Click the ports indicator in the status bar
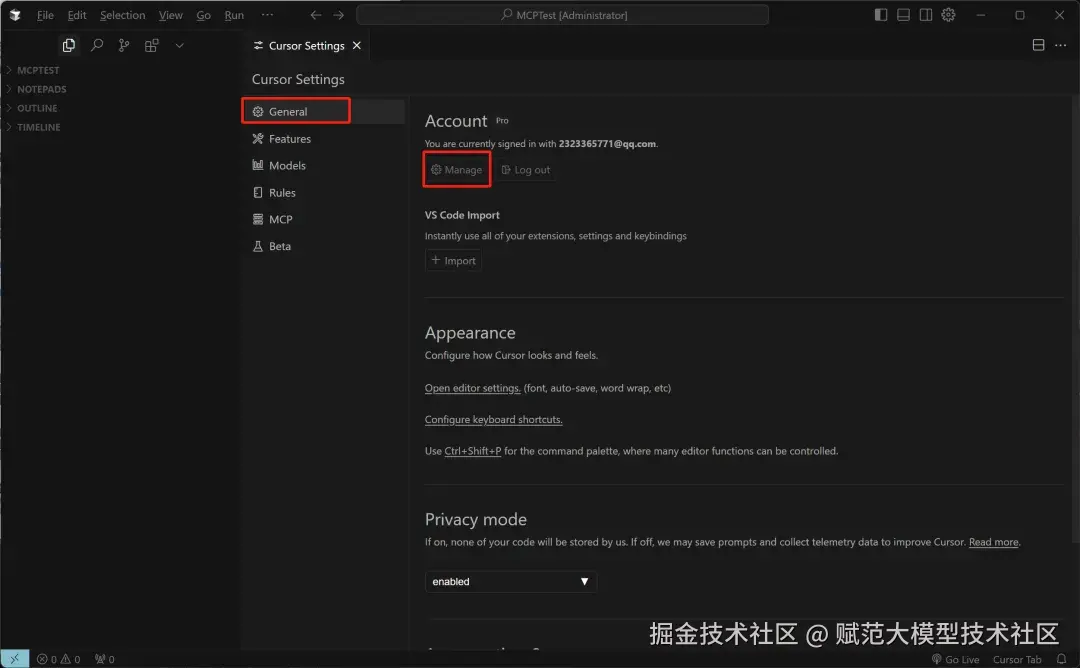 [x=105, y=659]
